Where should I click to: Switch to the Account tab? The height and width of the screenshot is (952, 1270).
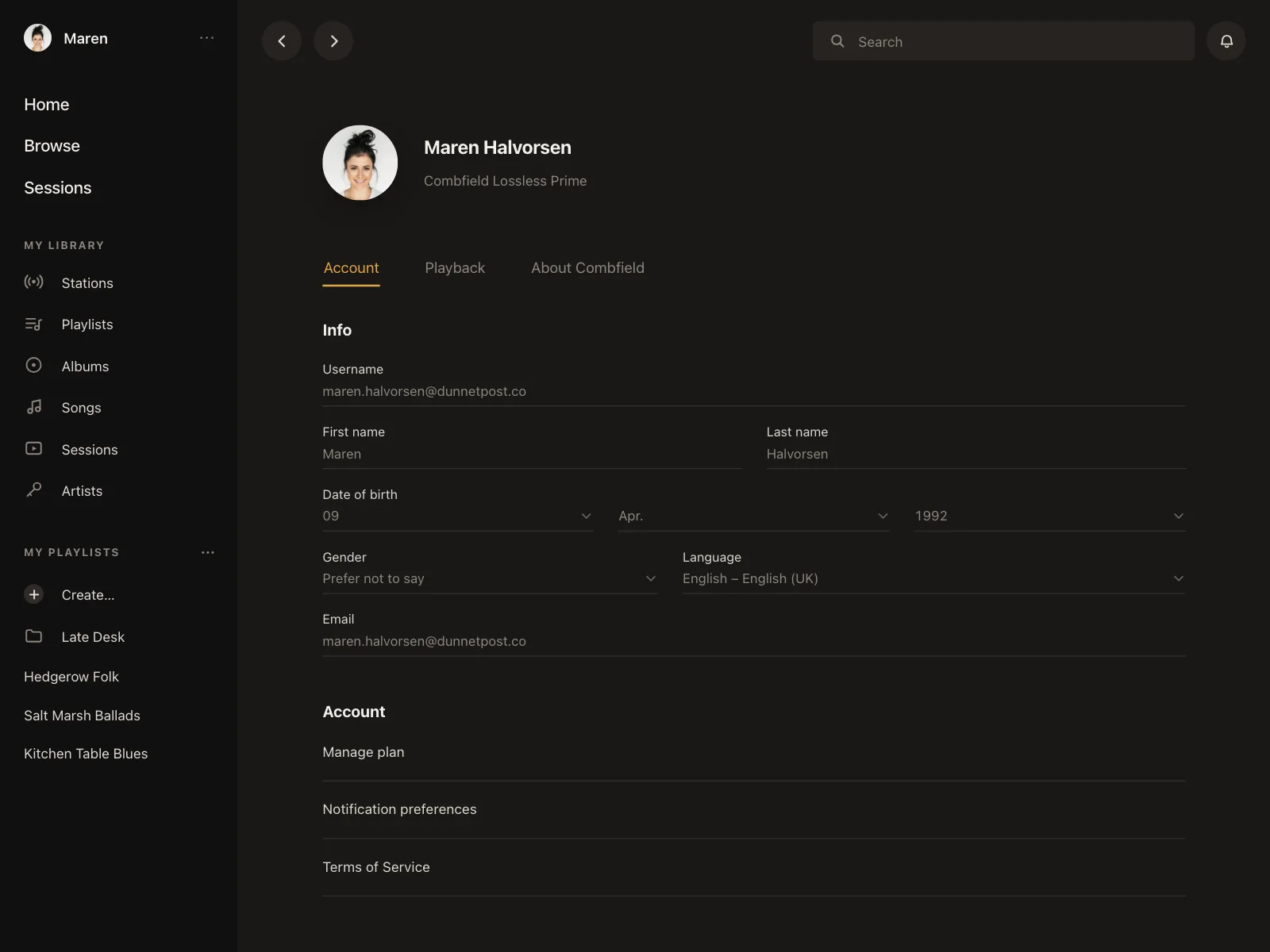(351, 268)
